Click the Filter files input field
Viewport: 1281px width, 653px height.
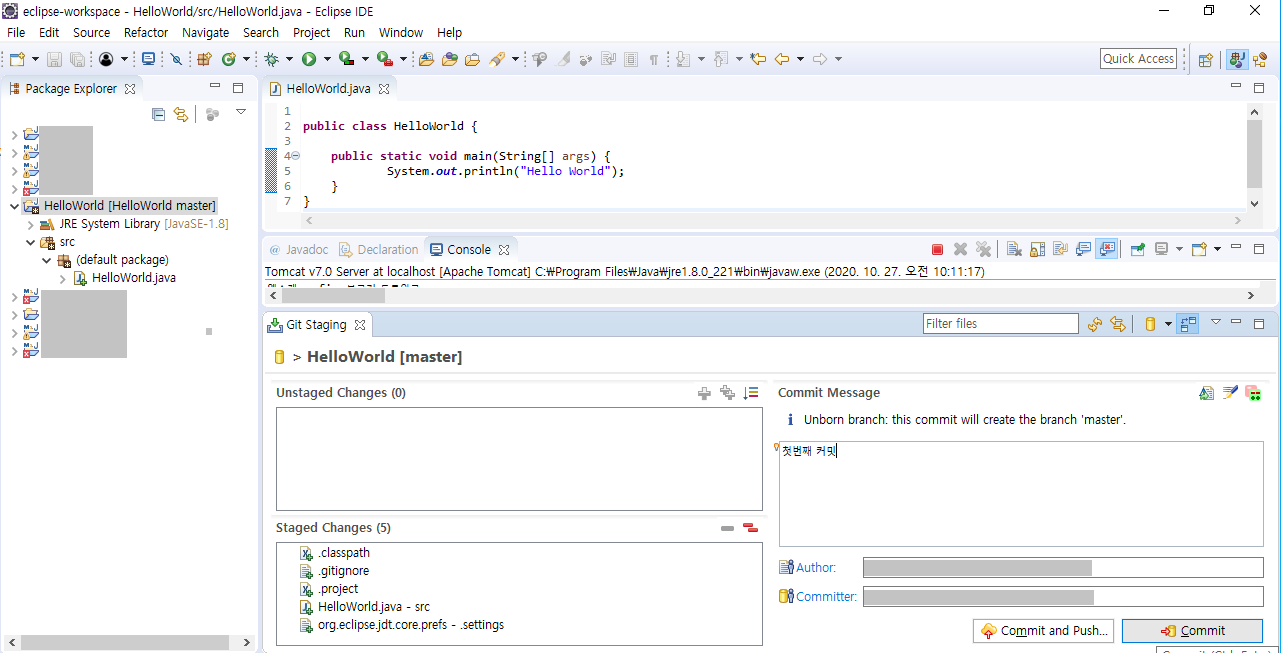(1001, 324)
